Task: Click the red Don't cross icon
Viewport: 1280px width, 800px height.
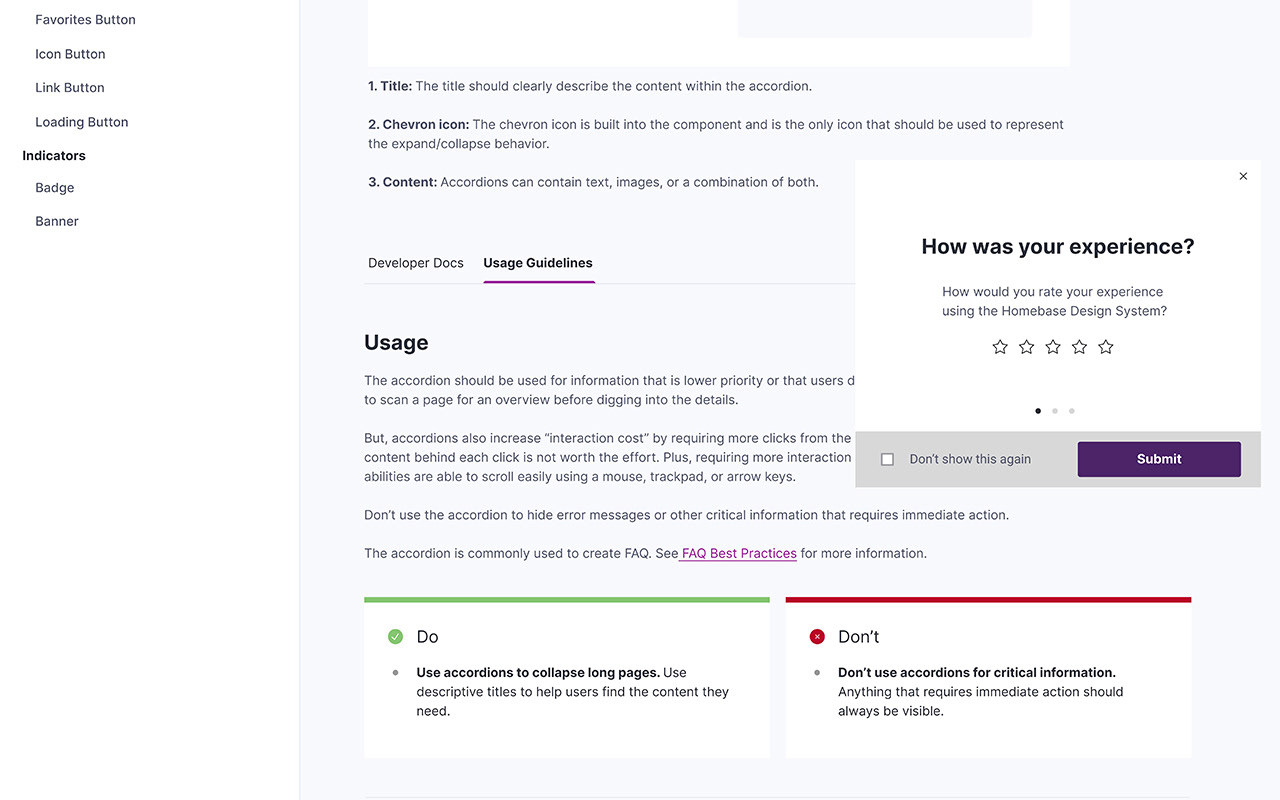Action: point(817,637)
